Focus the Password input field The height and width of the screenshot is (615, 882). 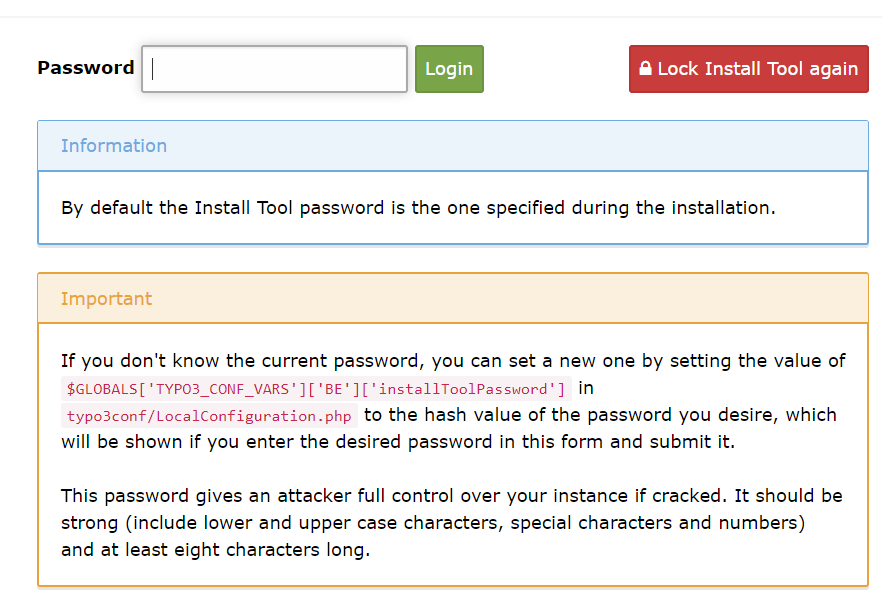click(274, 69)
